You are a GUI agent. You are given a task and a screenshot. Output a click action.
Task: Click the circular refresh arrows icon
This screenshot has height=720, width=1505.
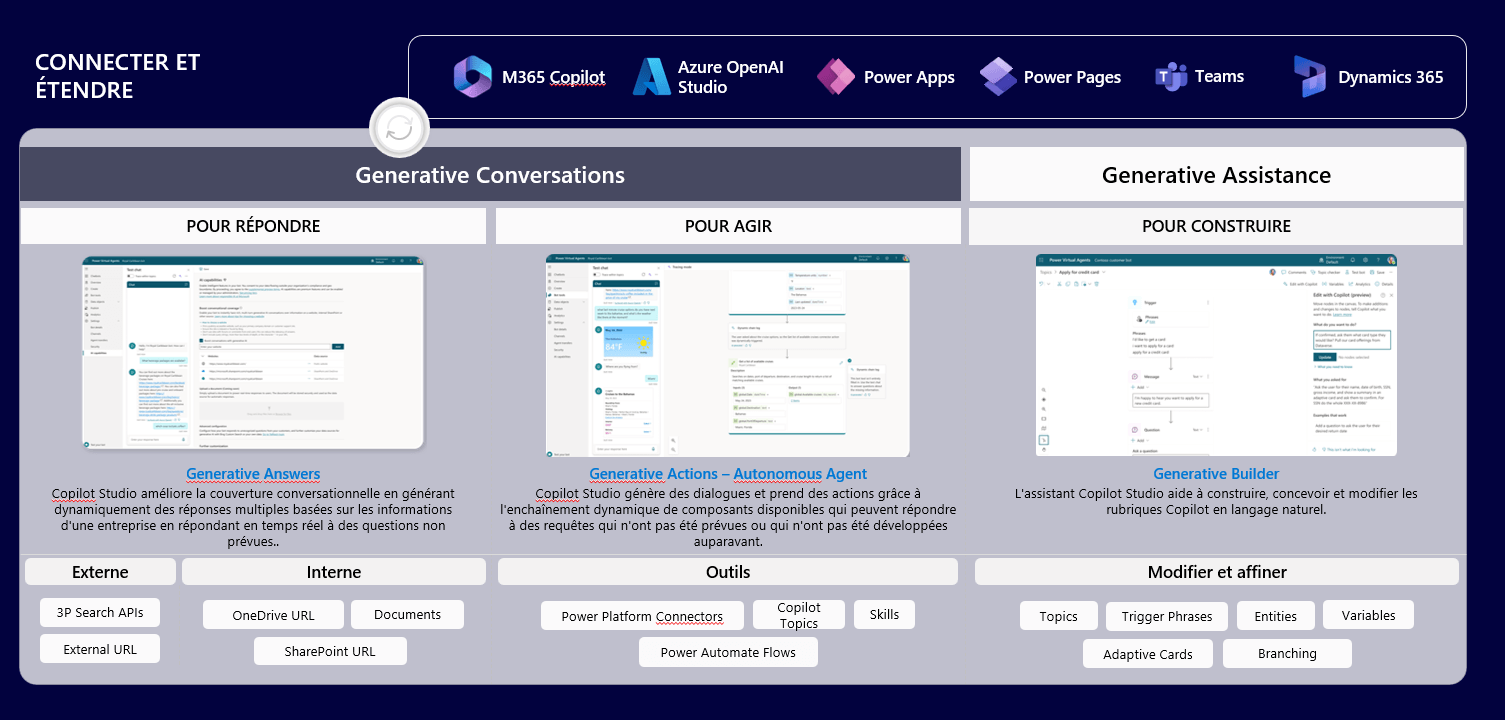pyautogui.click(x=399, y=128)
